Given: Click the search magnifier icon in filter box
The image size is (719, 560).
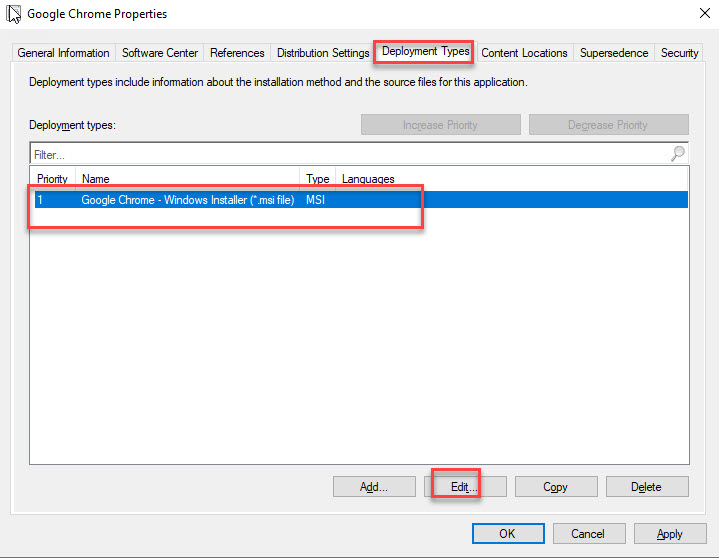Looking at the screenshot, I should pos(677,154).
